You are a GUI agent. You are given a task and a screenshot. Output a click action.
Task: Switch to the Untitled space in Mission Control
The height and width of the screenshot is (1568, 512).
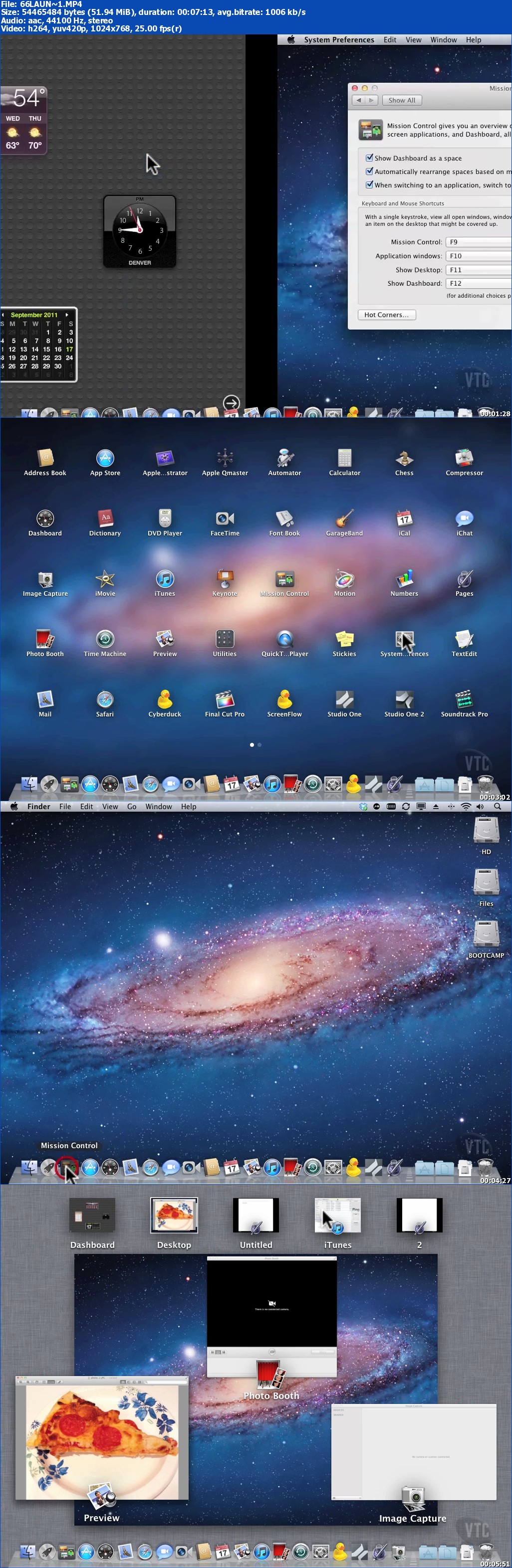(256, 1216)
